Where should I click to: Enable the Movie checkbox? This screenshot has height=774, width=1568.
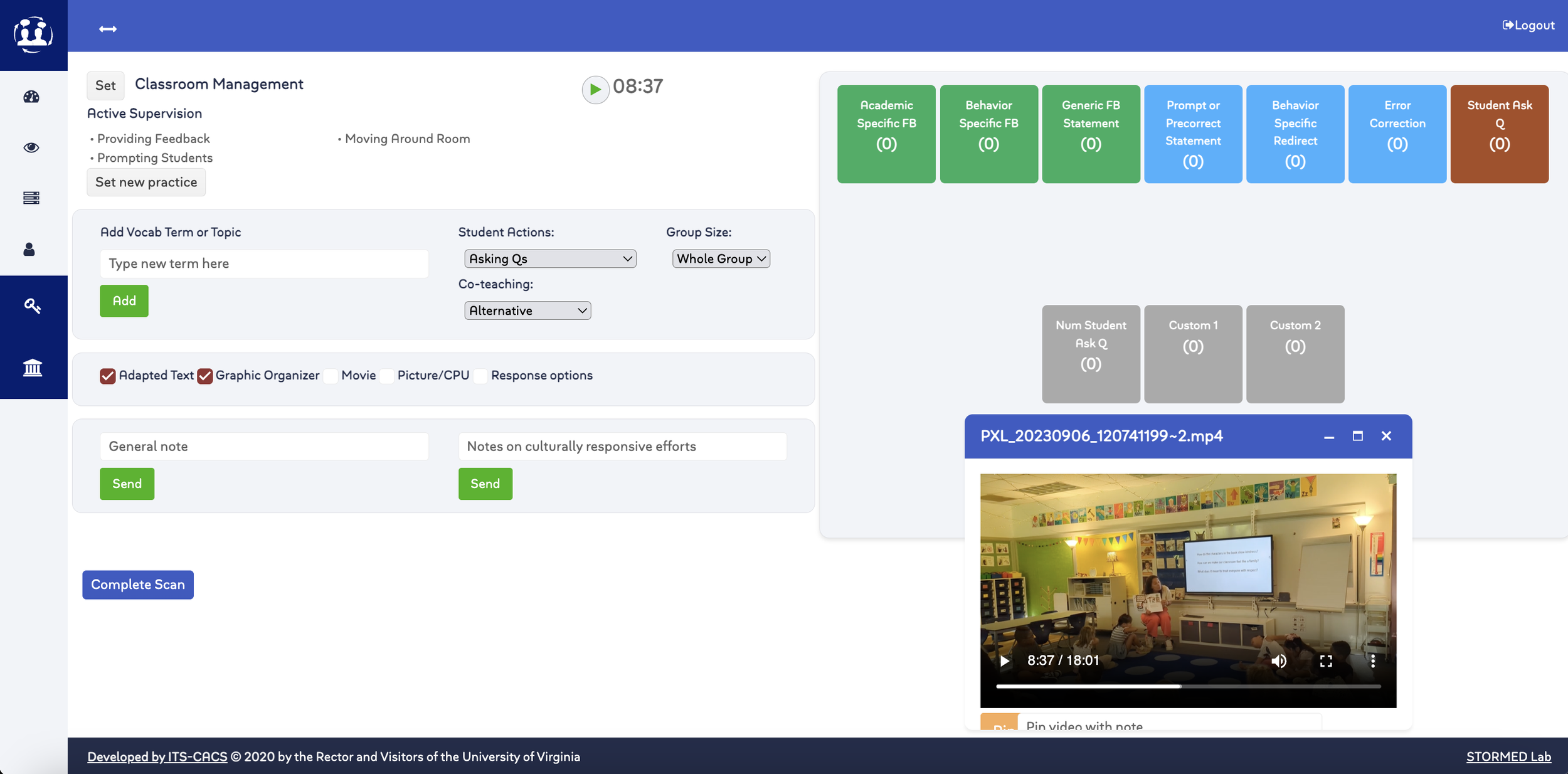(x=331, y=376)
